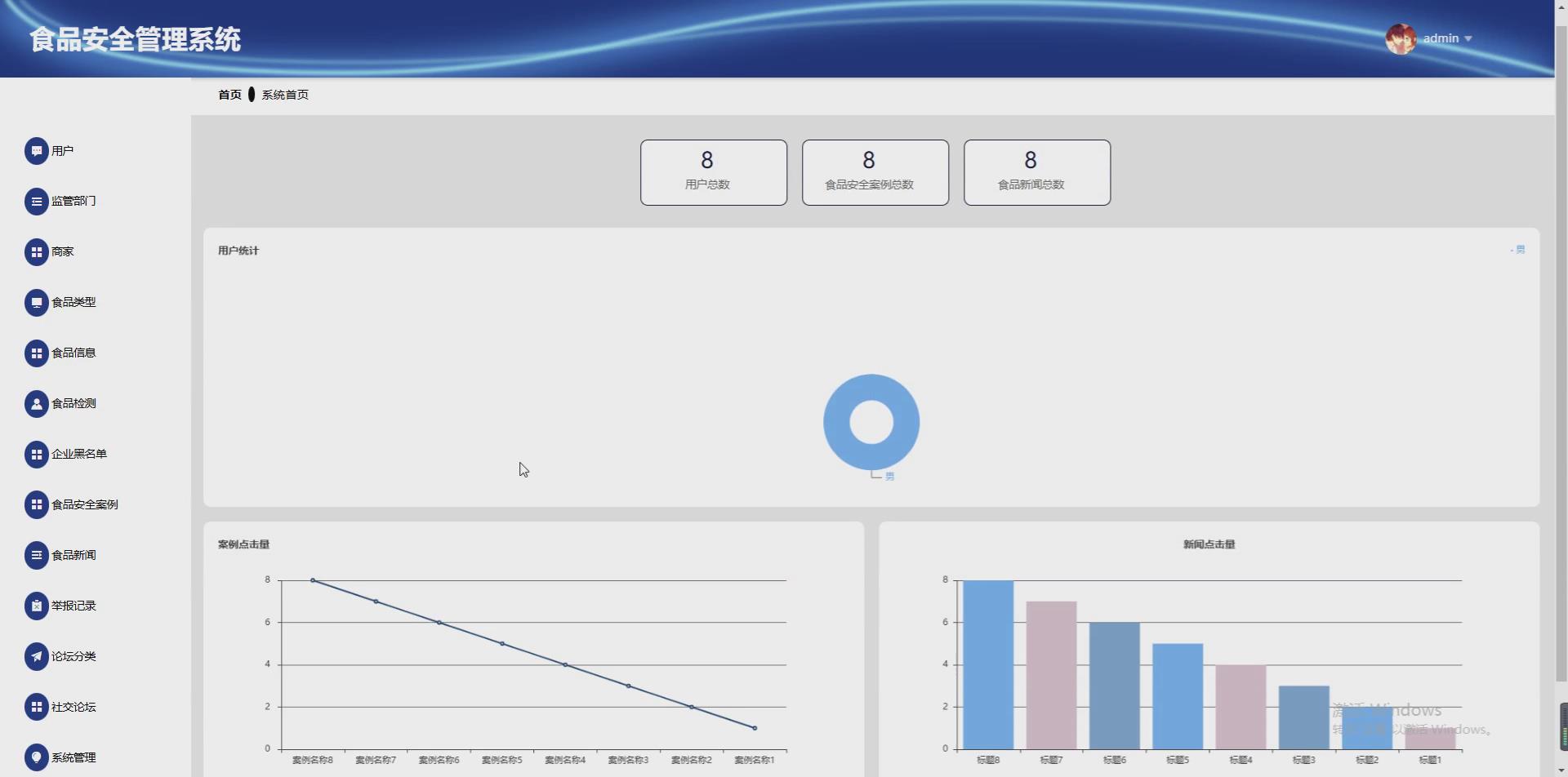Click the 案例名称8 line data point
The image size is (1568, 777).
(x=313, y=580)
